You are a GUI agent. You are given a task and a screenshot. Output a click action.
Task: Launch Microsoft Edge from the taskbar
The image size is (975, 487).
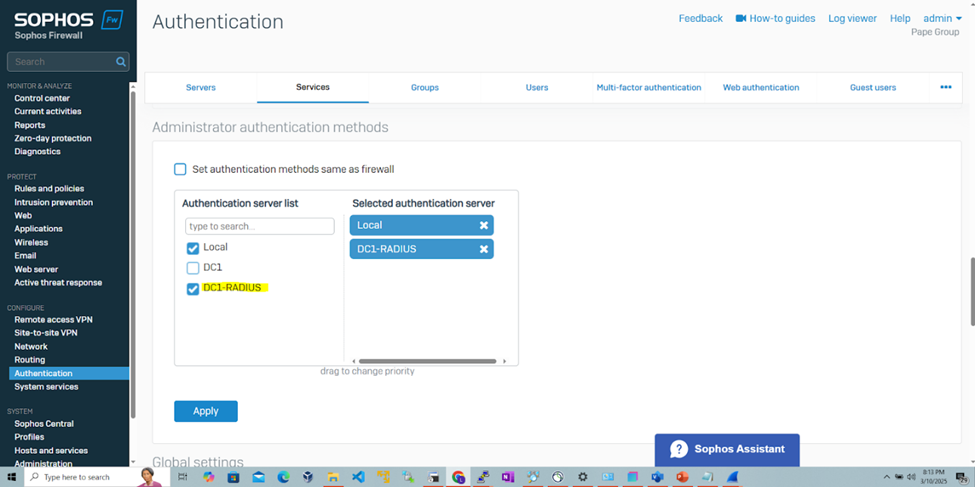(x=284, y=477)
